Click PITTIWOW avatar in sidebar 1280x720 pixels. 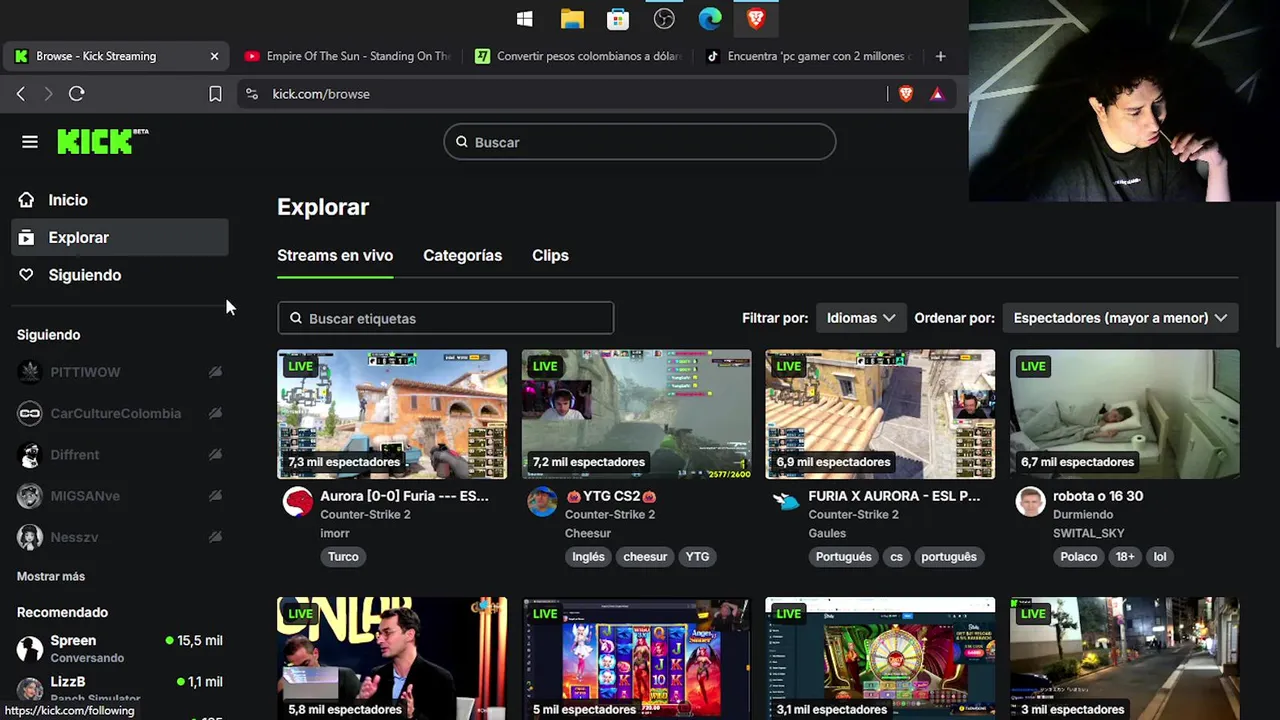30,372
